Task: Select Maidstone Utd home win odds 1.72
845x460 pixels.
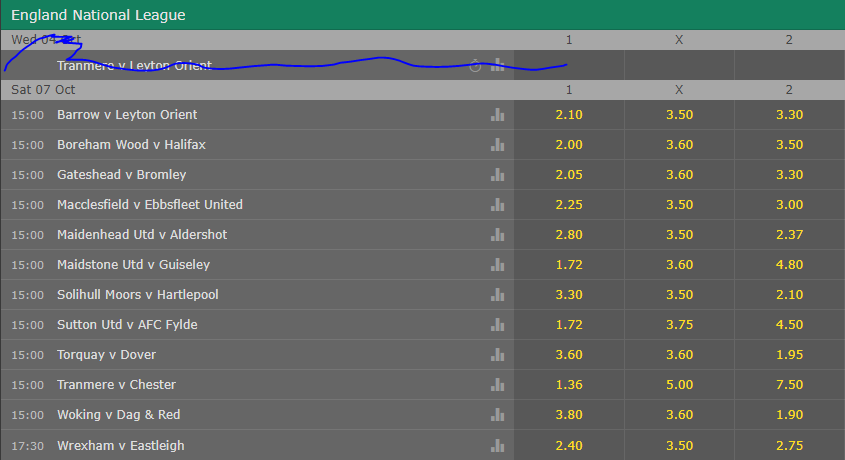Action: tap(569, 264)
